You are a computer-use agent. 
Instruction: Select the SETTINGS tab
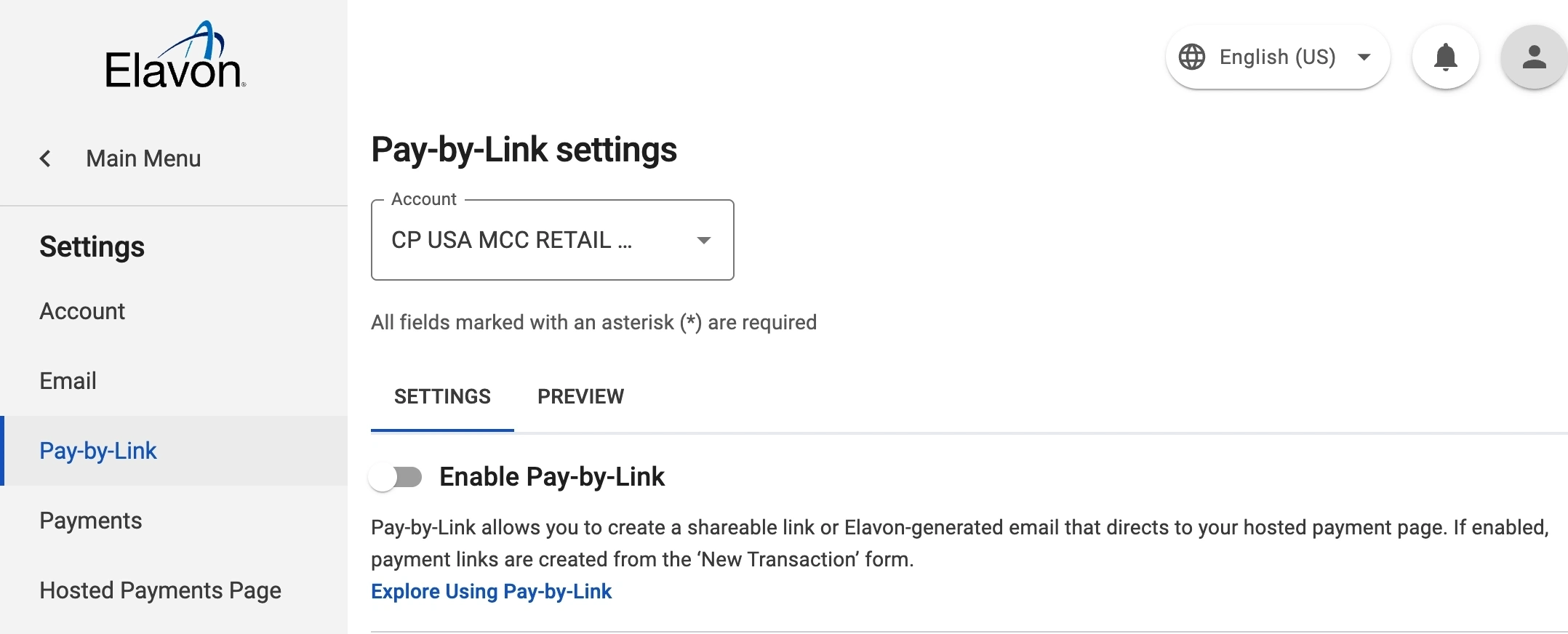coord(442,397)
